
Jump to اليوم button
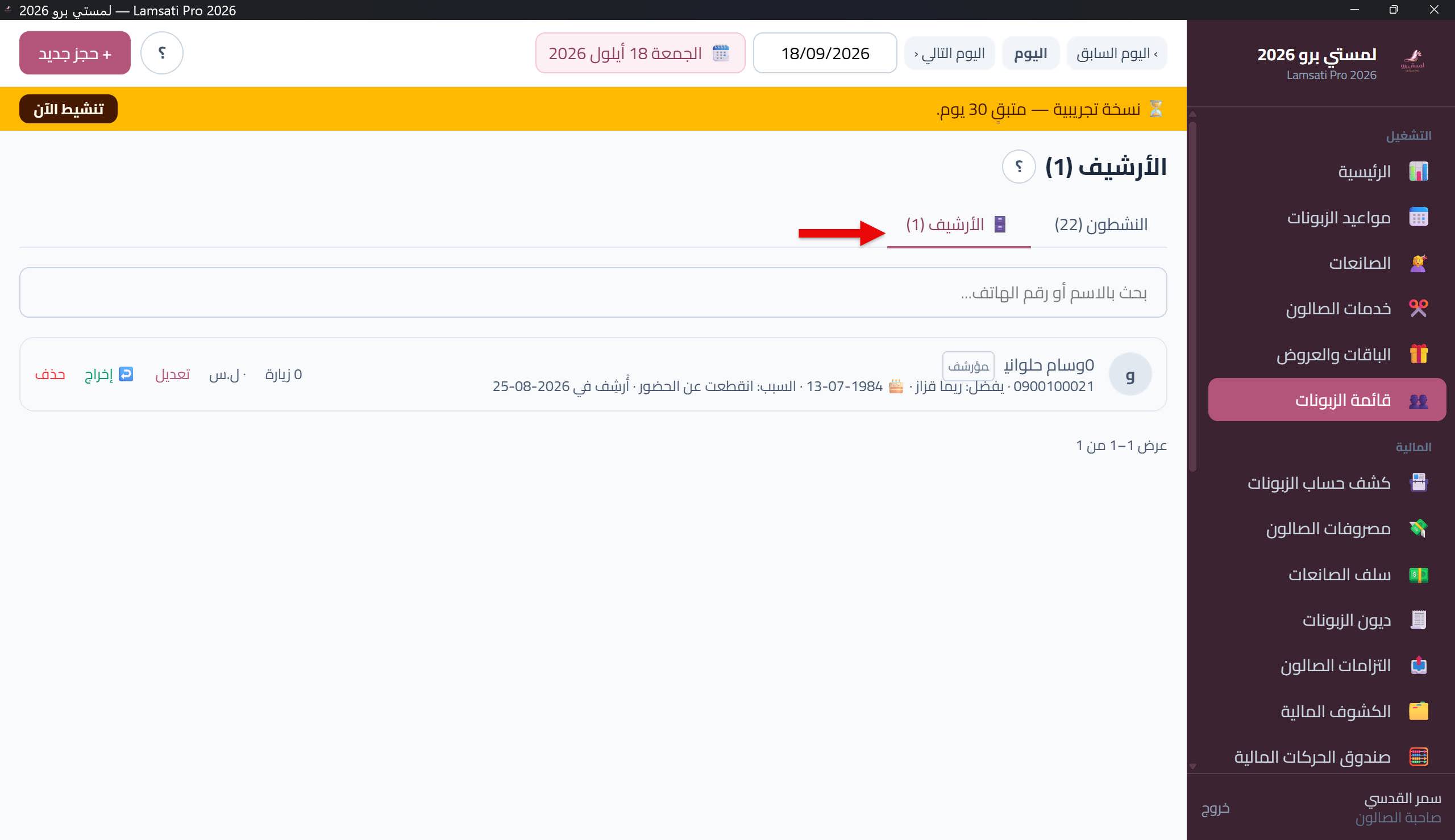point(1030,53)
